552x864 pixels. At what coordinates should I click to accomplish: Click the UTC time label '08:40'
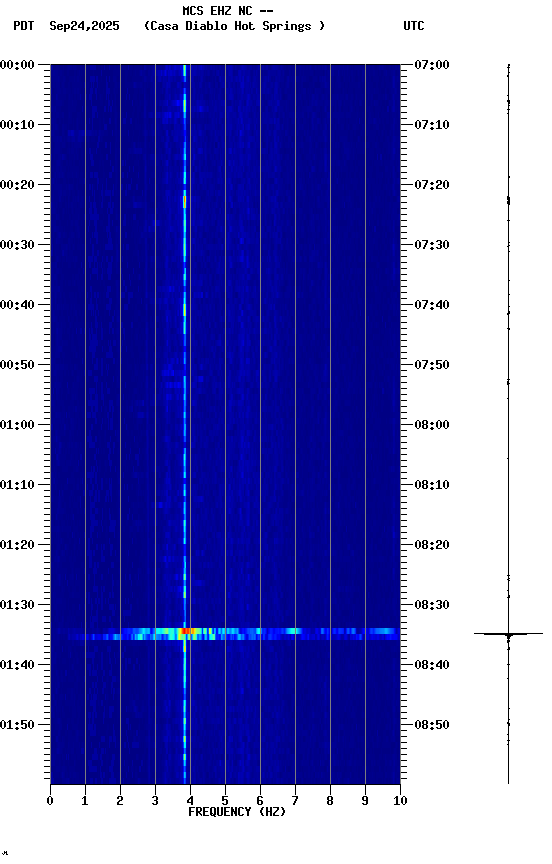[432, 665]
